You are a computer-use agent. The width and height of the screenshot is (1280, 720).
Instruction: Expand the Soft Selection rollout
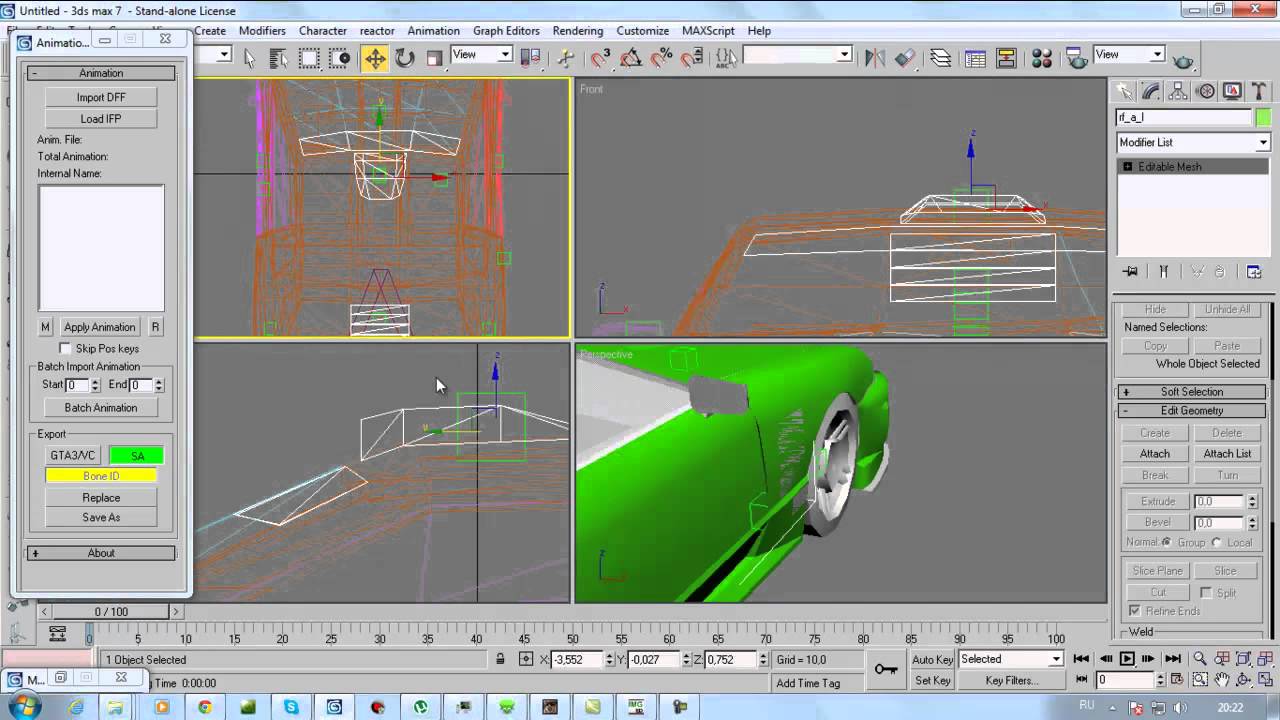coord(1191,392)
